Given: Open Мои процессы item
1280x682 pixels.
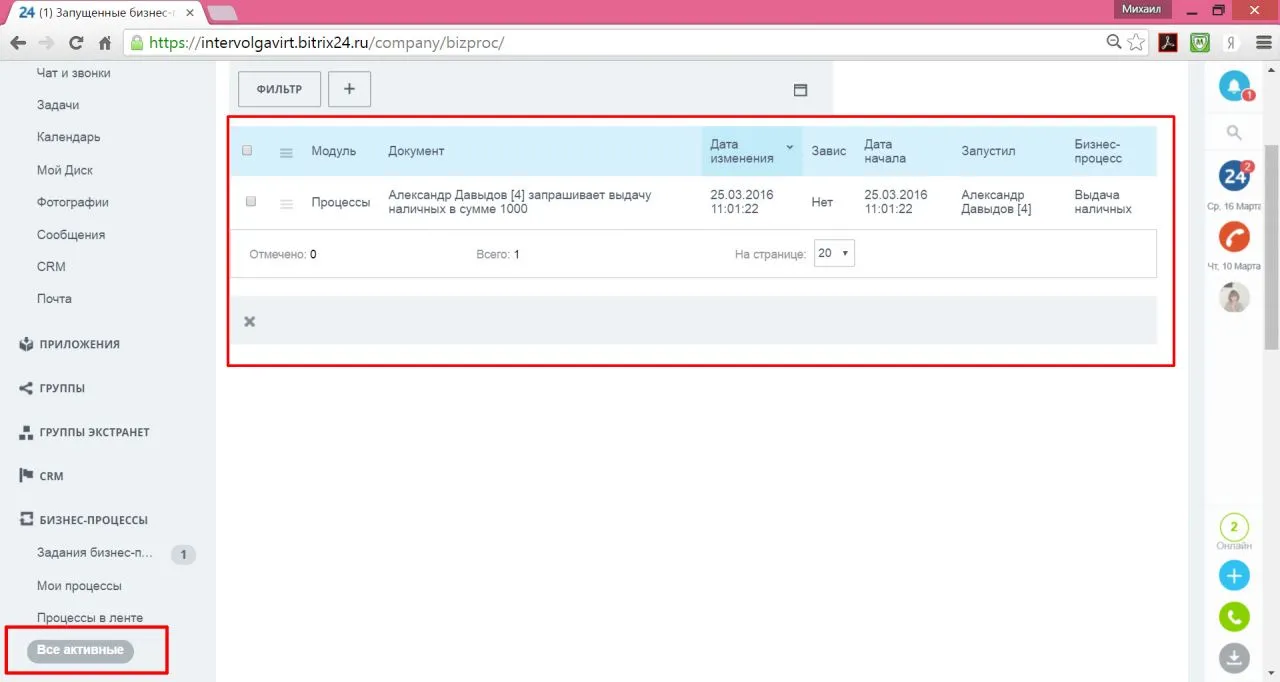Looking at the screenshot, I should [79, 586].
